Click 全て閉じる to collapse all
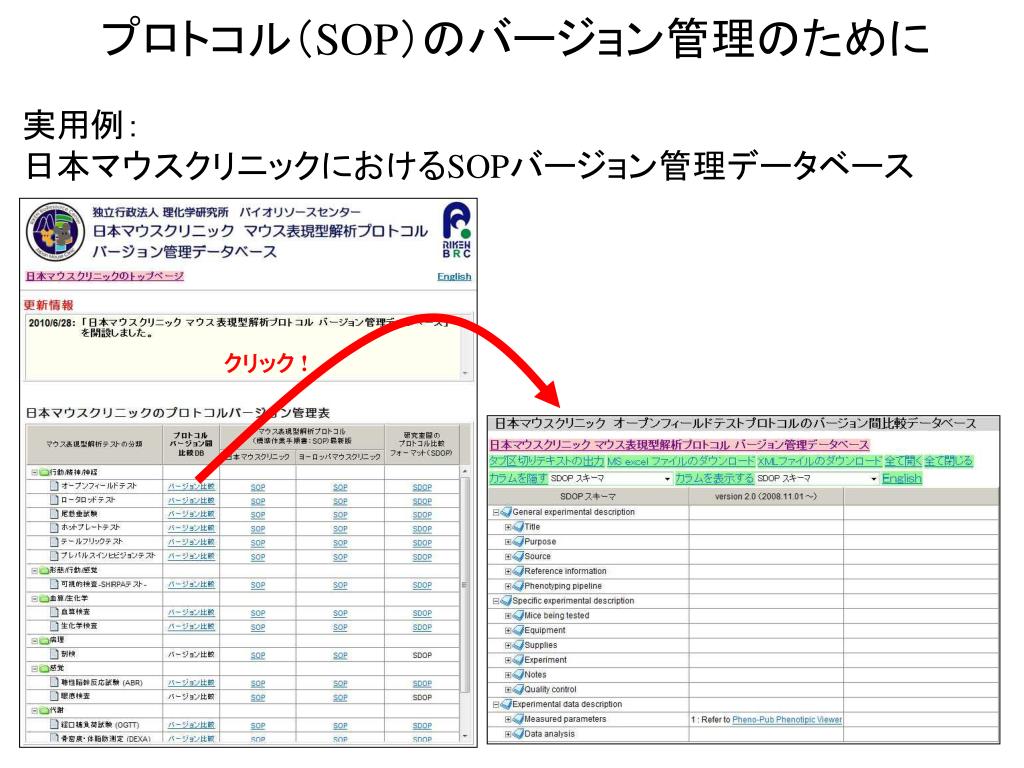Viewport: 1024px width, 768px height. (x=948, y=461)
